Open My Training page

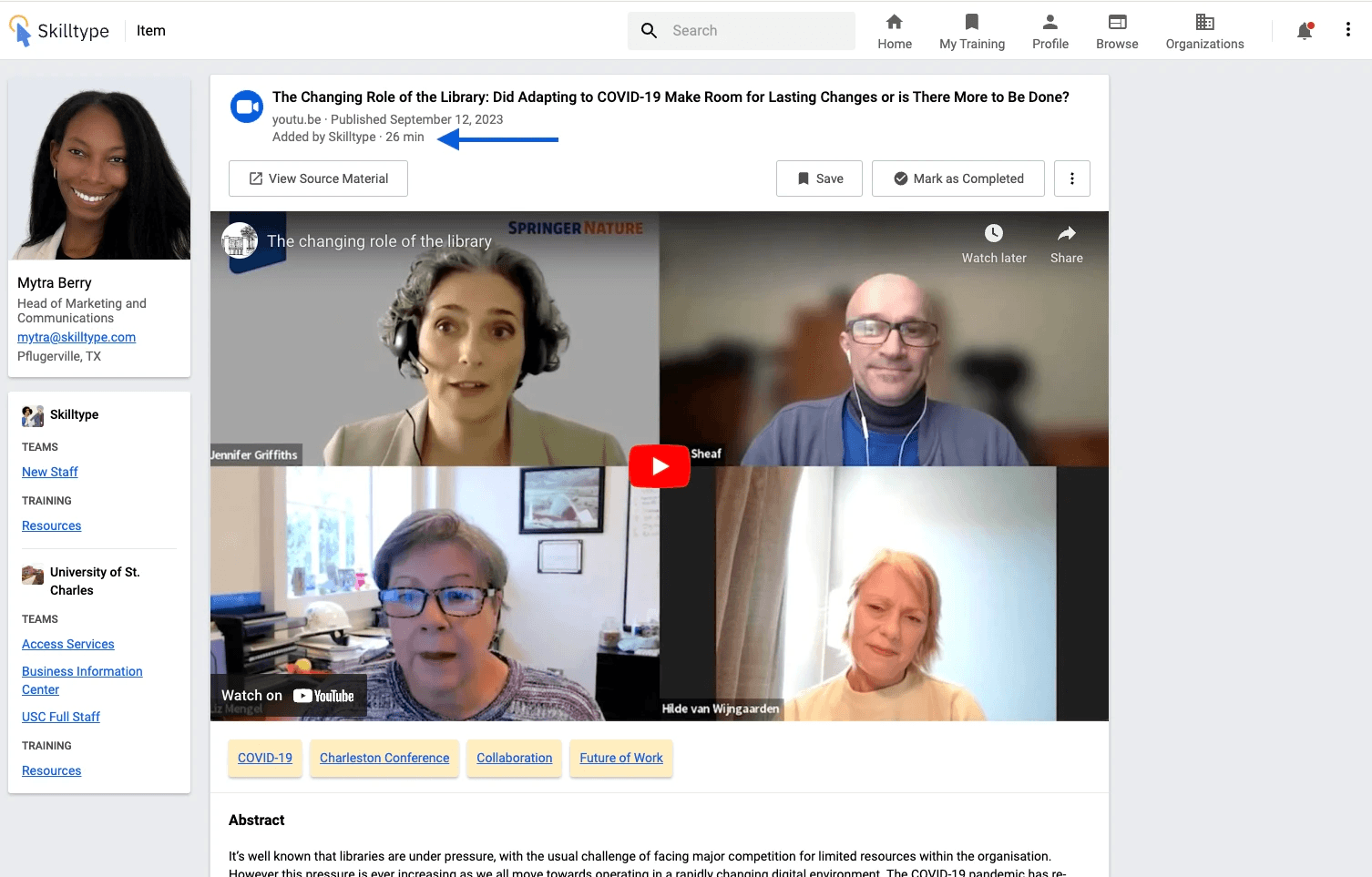[x=972, y=32]
